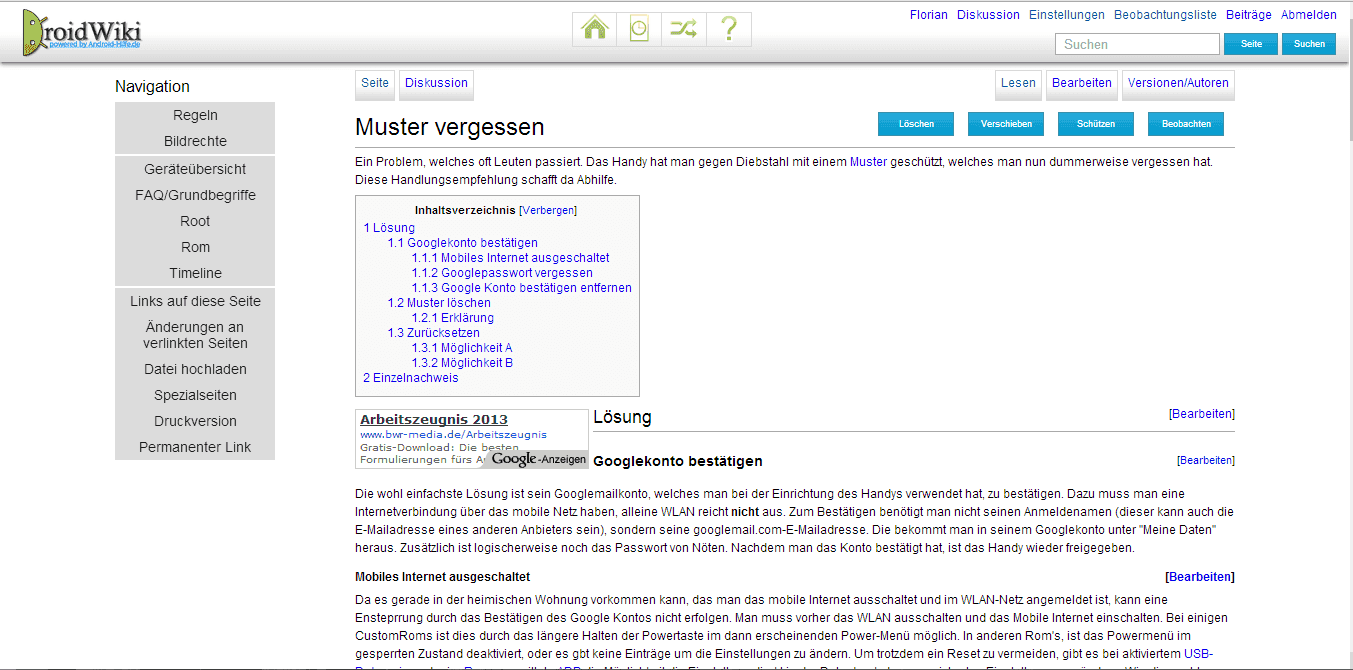Jump to 1.1.2 Googlepasswort vergessen

pyautogui.click(x=502, y=273)
